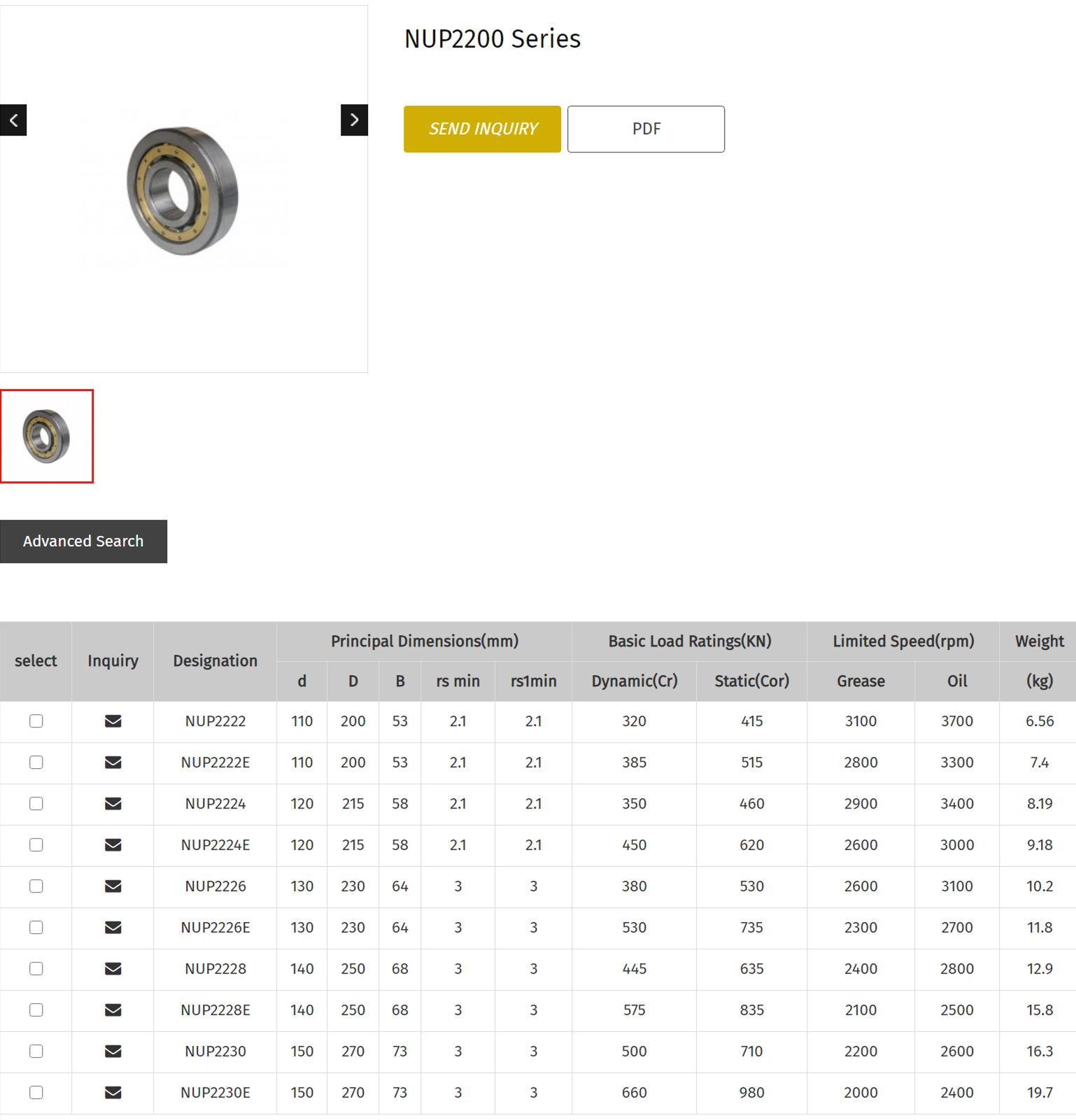The image size is (1076, 1120).
Task: Click the Designation column header
Action: (215, 661)
